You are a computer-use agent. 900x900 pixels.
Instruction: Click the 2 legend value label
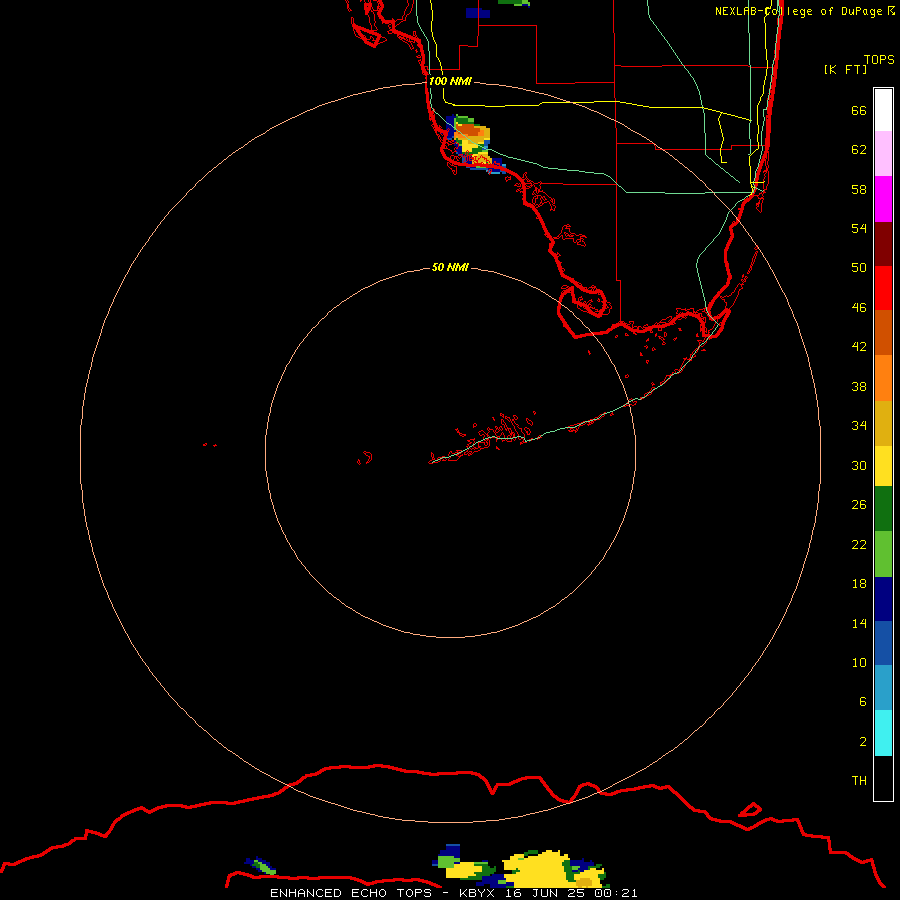[x=862, y=742]
